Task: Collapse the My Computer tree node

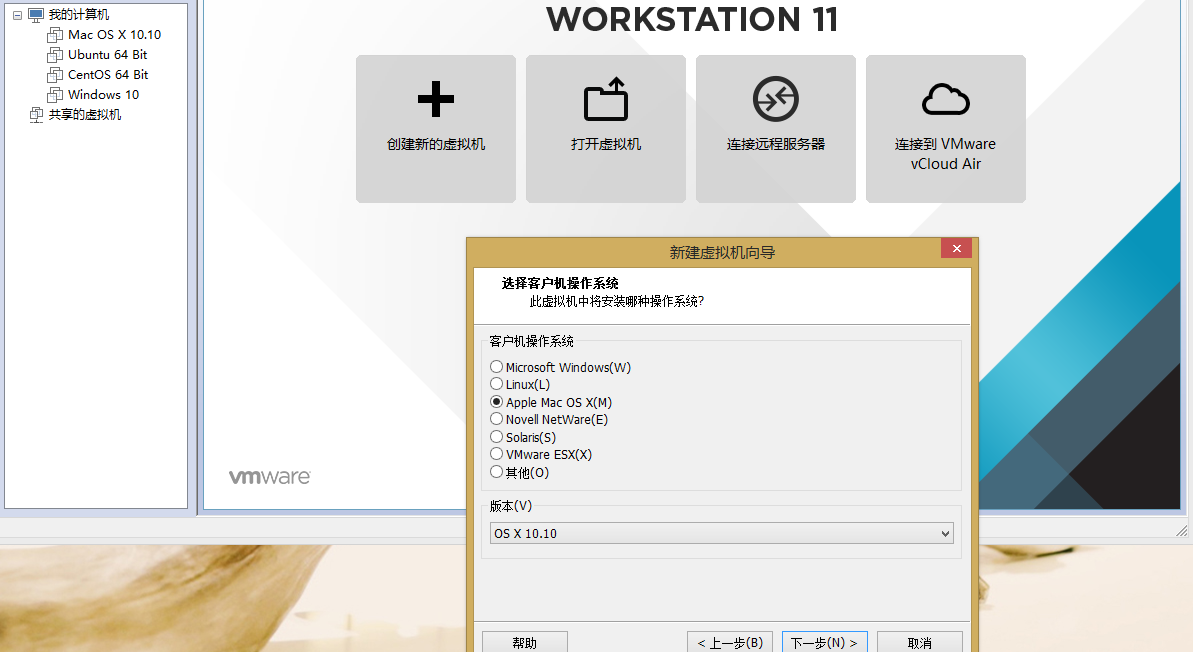Action: click(x=17, y=15)
